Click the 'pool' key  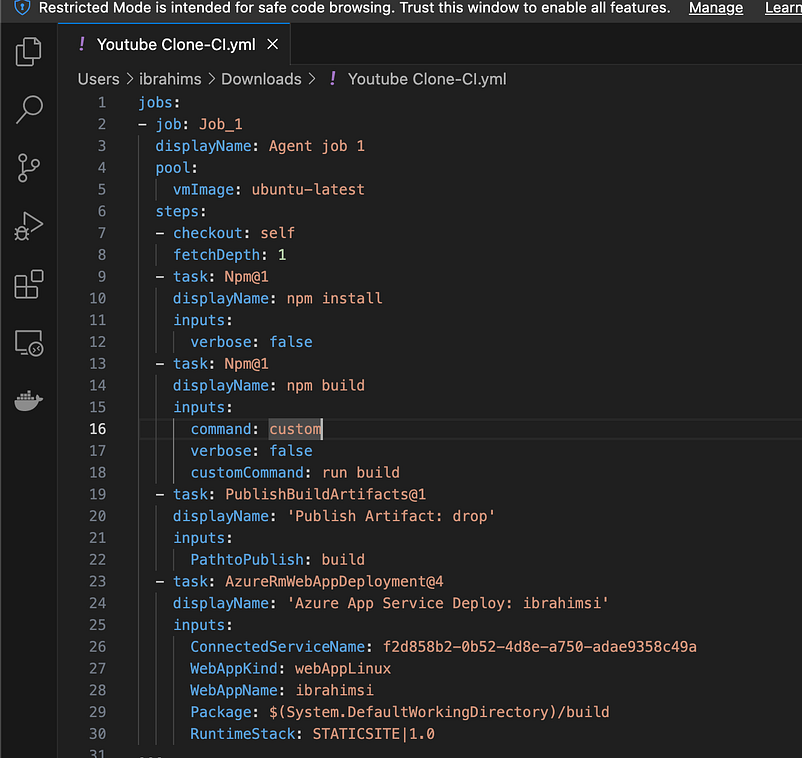click(x=172, y=168)
